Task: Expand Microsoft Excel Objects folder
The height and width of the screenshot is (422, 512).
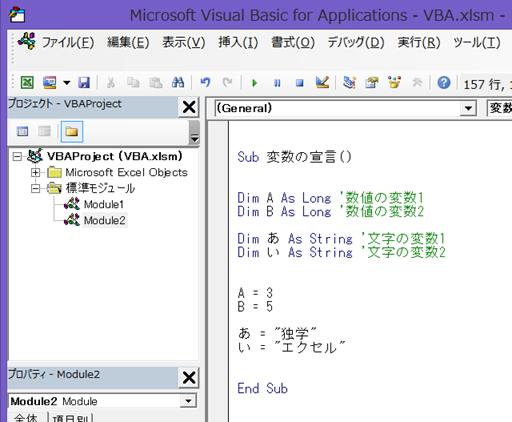Action: pyautogui.click(x=35, y=173)
